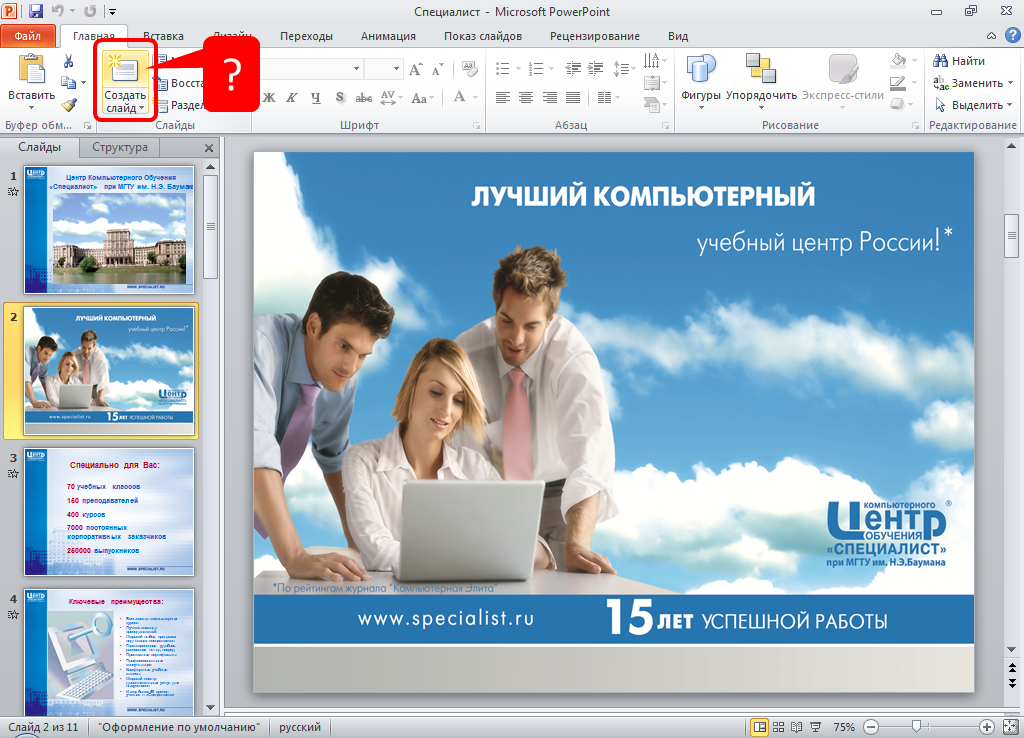Select the Format Painter brush icon
Image resolution: width=1024 pixels, height=738 pixels.
pyautogui.click(x=69, y=105)
